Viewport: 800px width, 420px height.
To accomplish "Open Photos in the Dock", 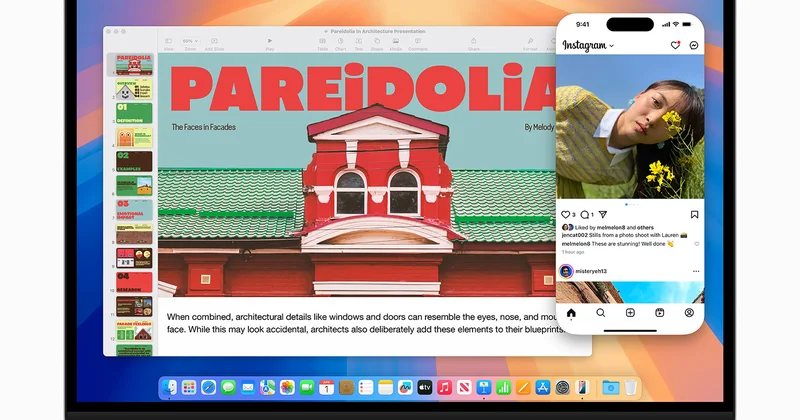I will click(287, 388).
